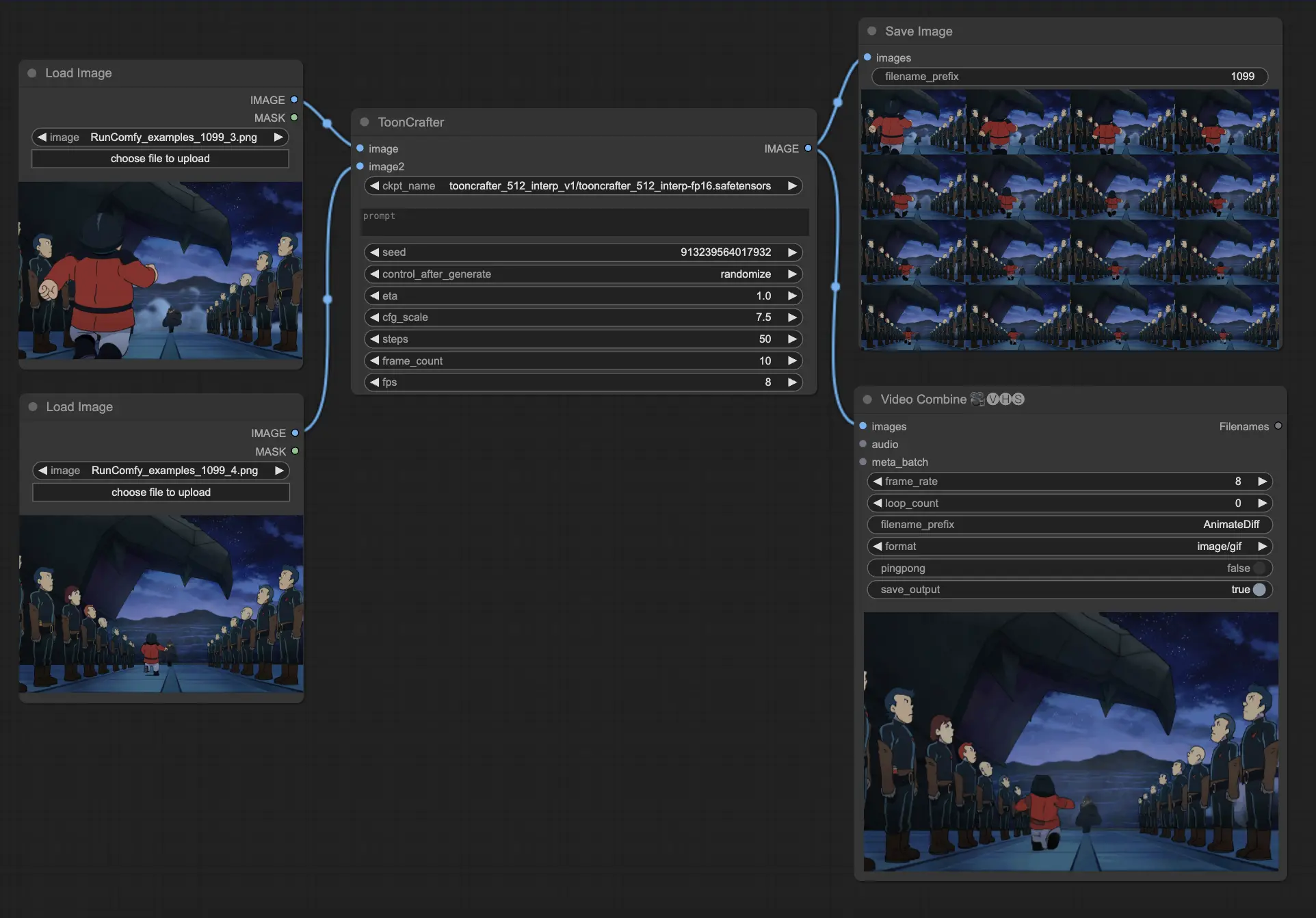The height and width of the screenshot is (918, 1316).
Task: Click the ToonCrafter image2 input port
Action: click(360, 166)
